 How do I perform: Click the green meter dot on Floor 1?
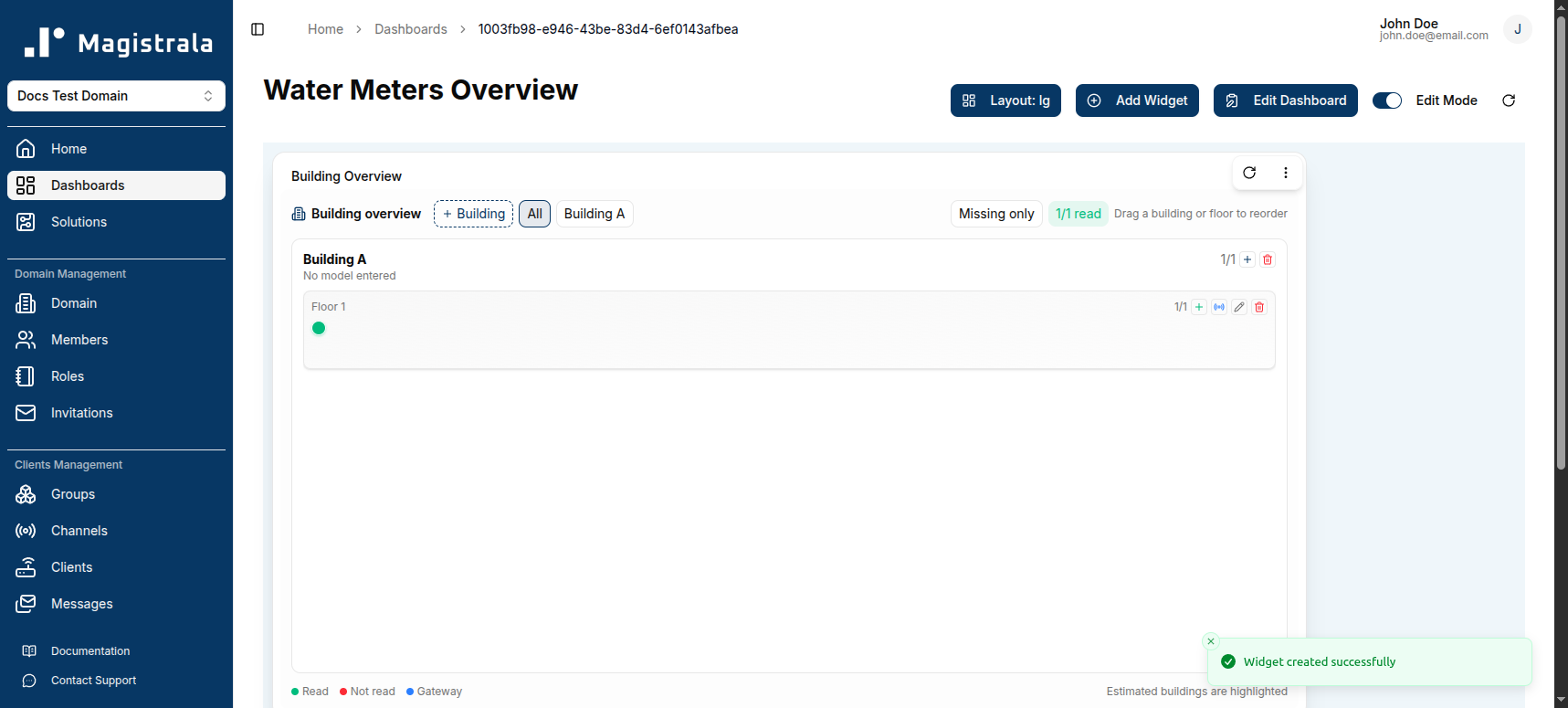click(319, 328)
